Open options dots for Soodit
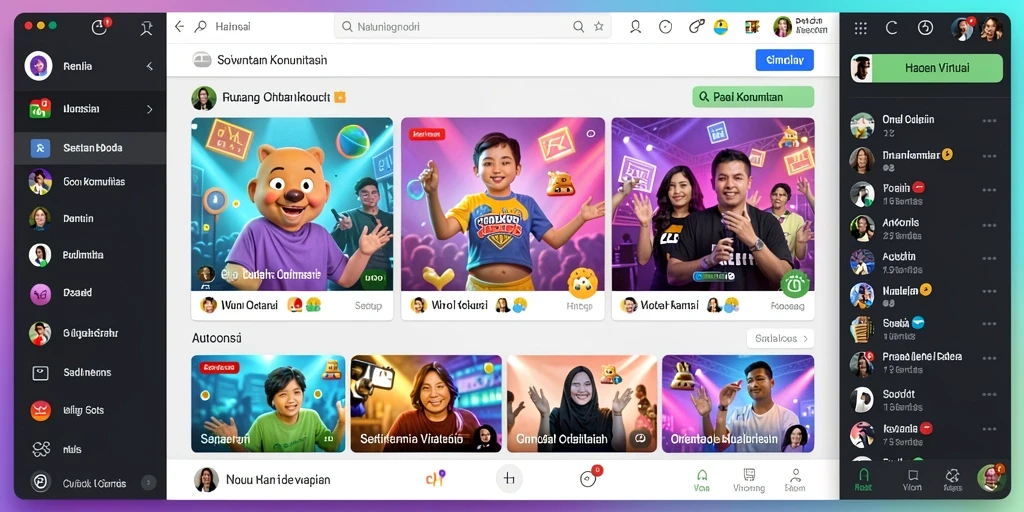This screenshot has width=1024, height=512. pyautogui.click(x=989, y=394)
